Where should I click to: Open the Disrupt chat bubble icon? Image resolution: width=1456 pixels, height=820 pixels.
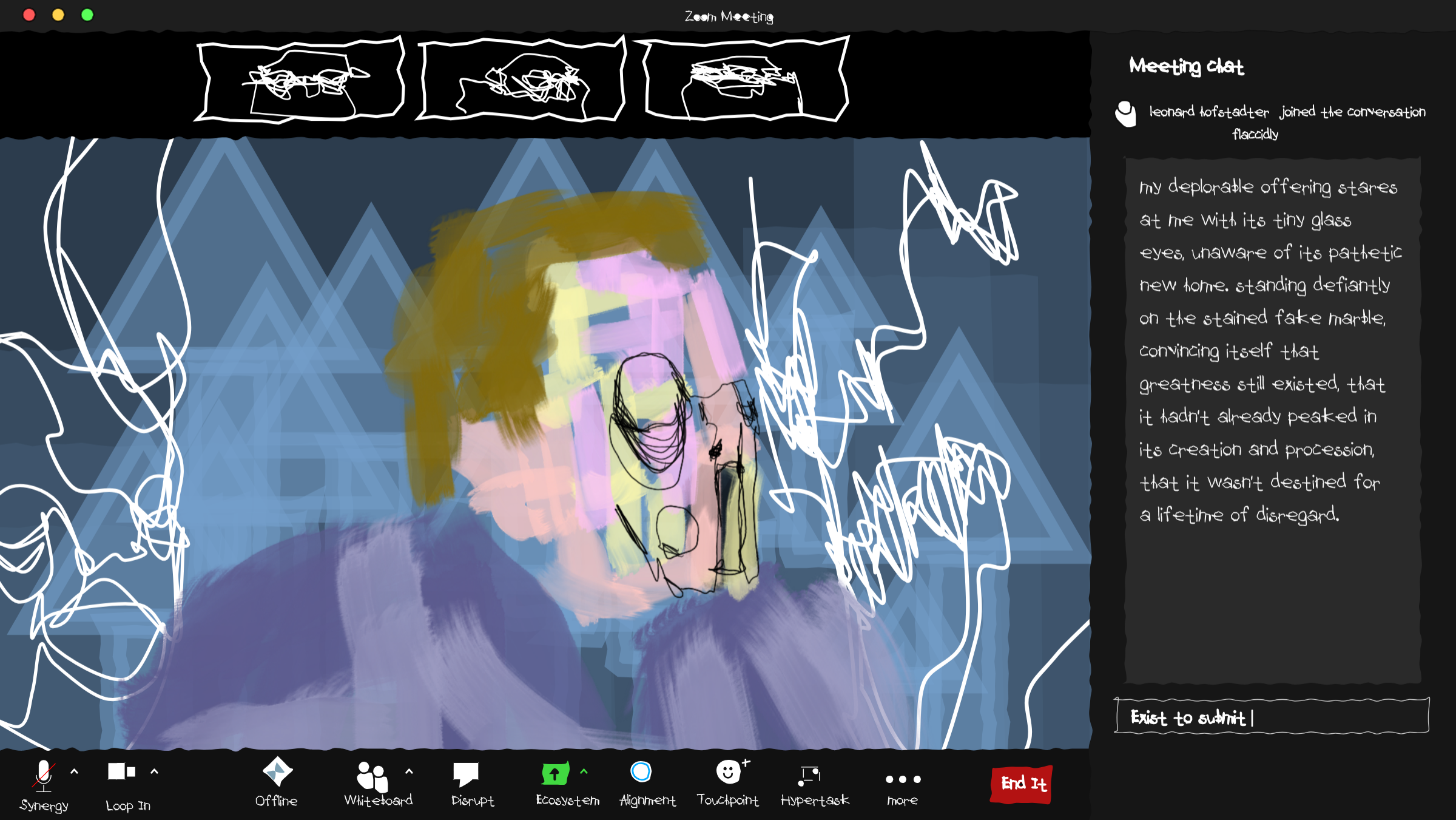tap(466, 774)
